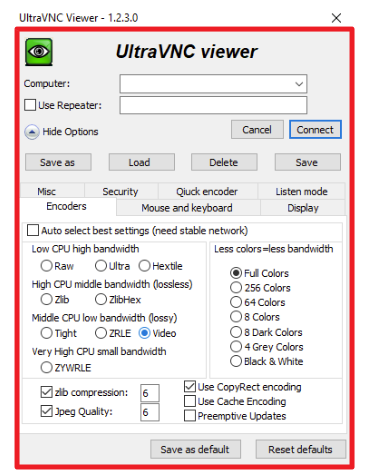367x475 pixels.
Task: Switch to the Security tab
Action: click(x=120, y=191)
